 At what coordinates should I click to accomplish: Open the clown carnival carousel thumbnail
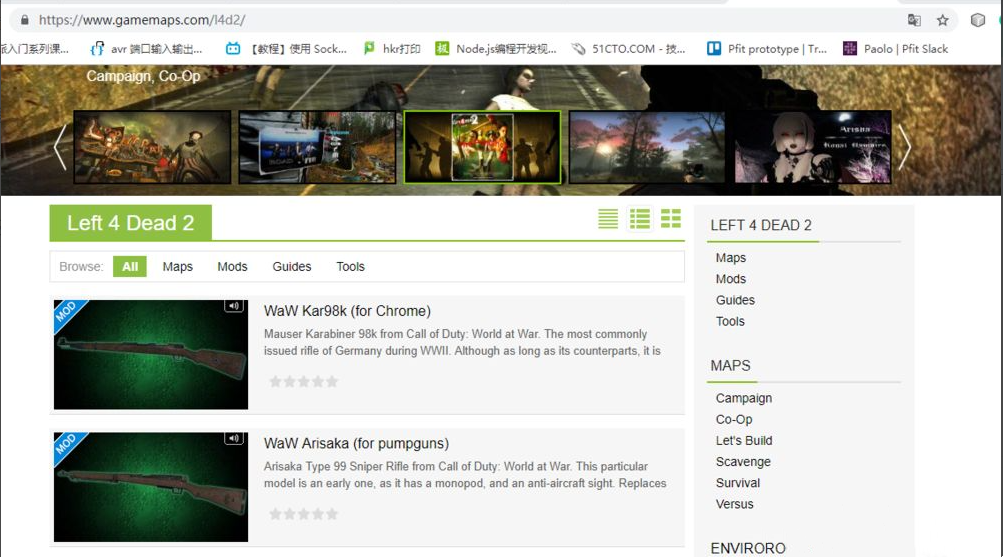pos(152,147)
